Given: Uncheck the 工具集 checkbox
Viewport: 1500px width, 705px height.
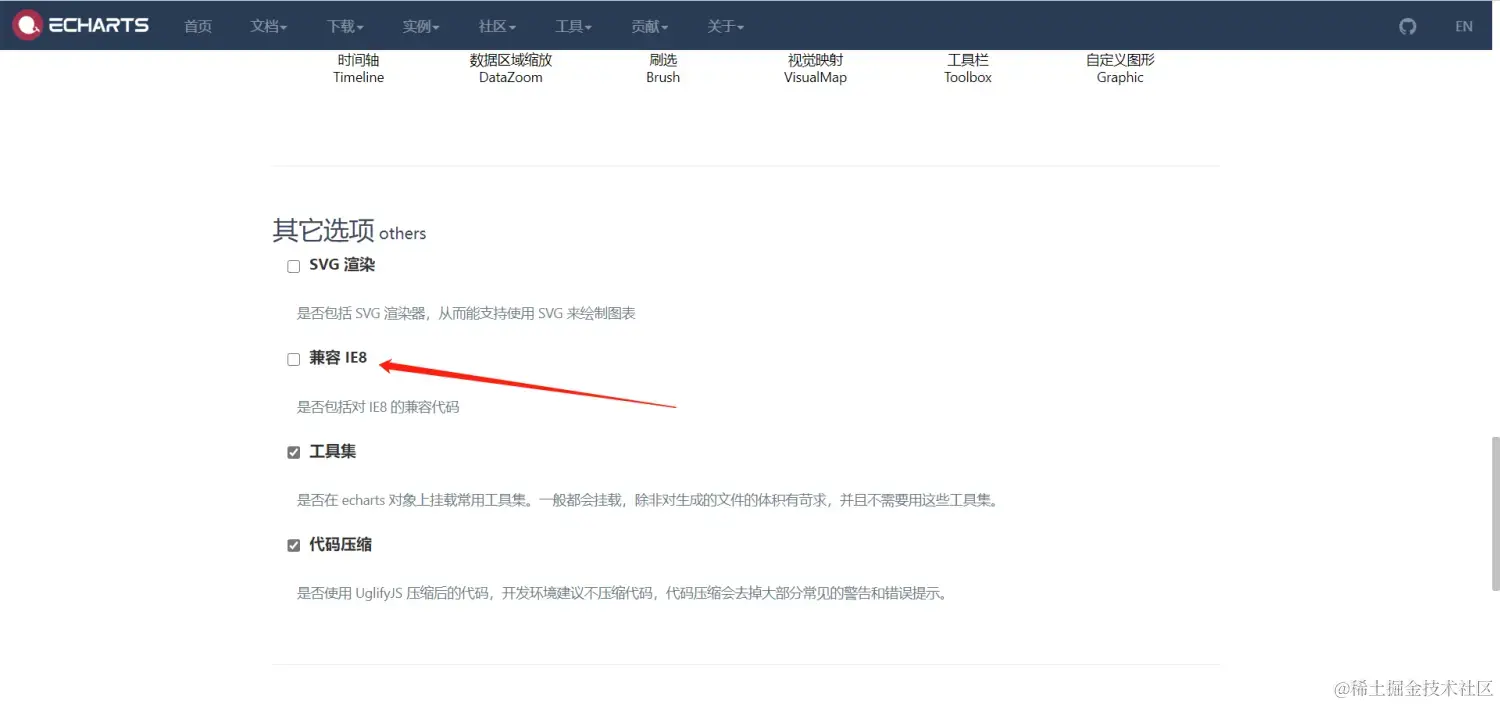Looking at the screenshot, I should tap(294, 453).
